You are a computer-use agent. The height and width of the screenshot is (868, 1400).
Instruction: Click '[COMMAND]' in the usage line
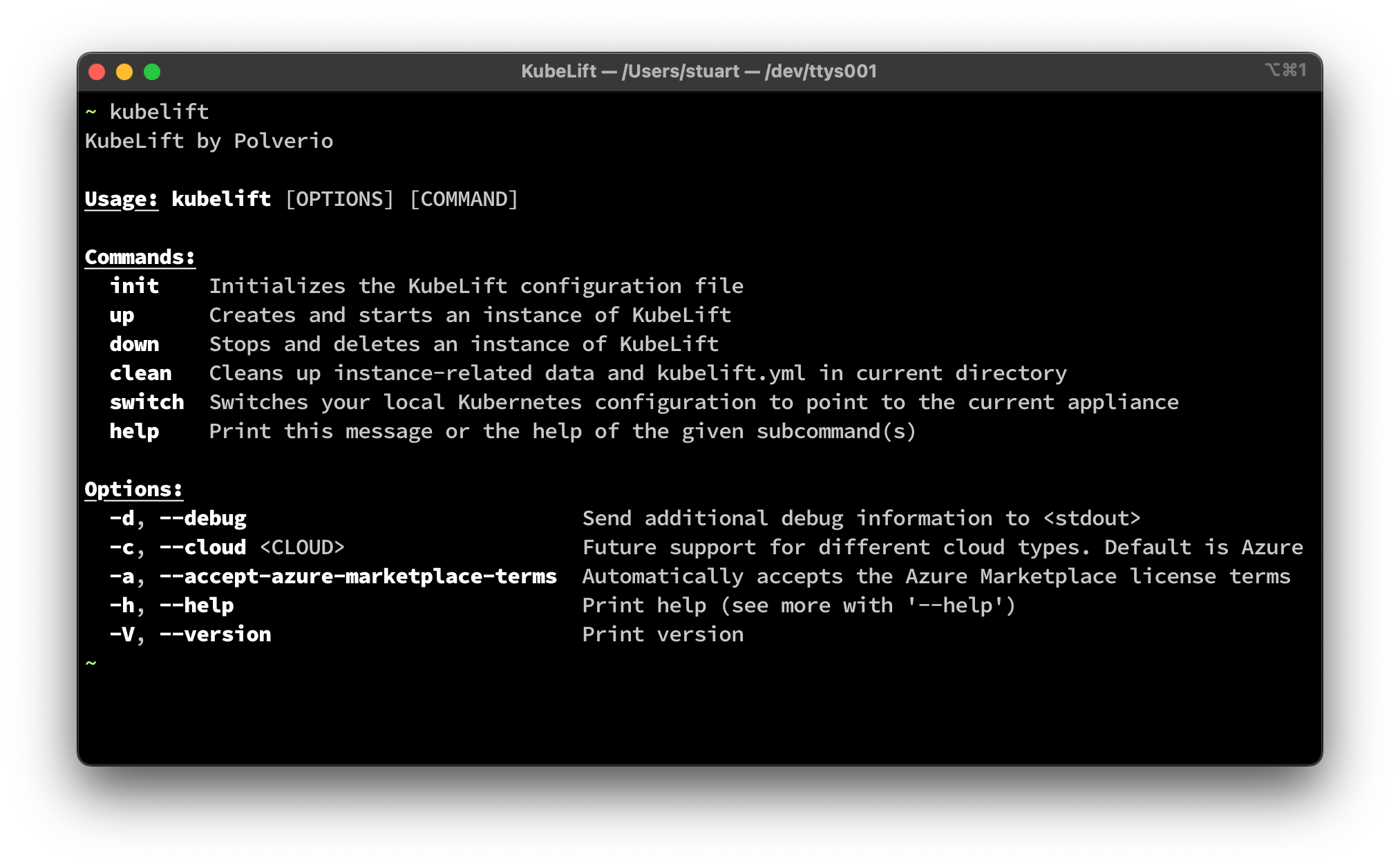(464, 199)
